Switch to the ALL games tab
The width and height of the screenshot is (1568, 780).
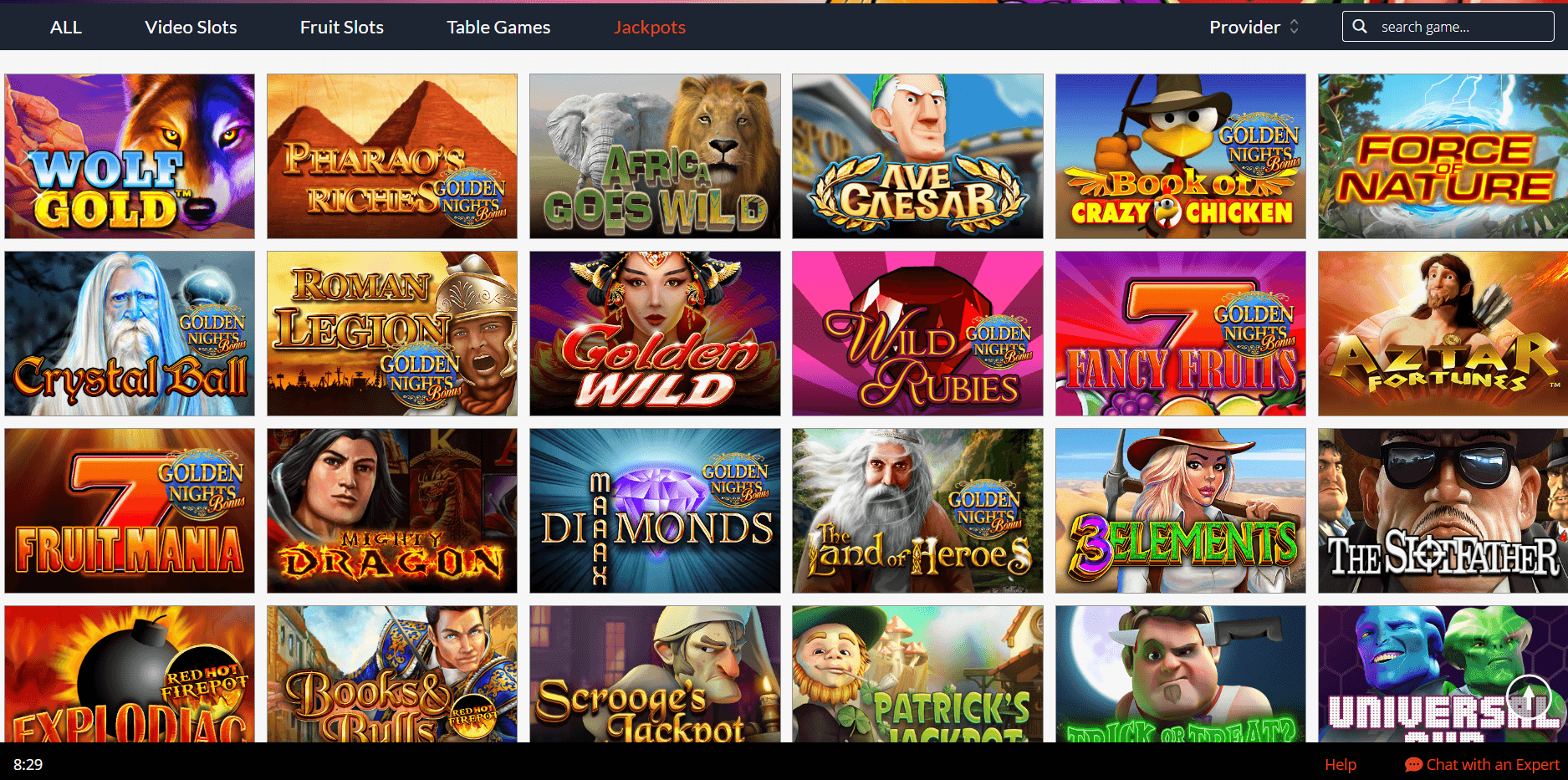coord(66,28)
